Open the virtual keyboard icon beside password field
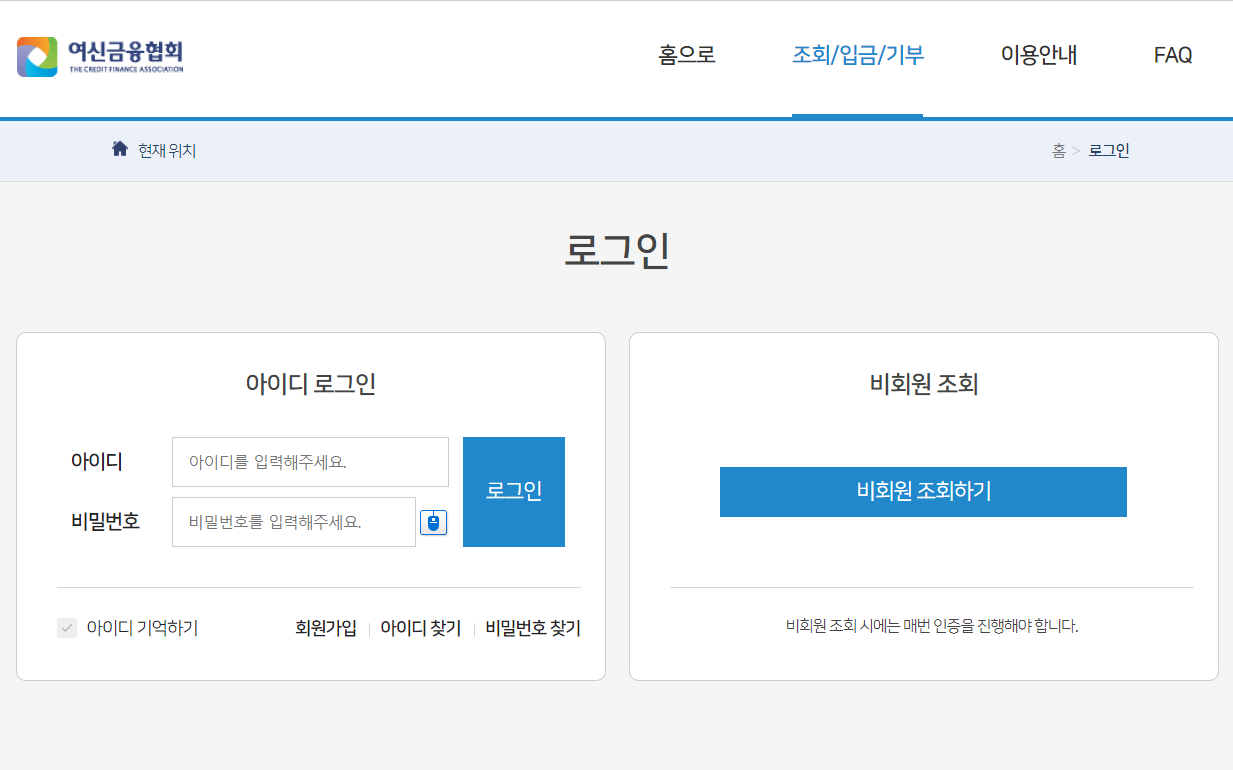Screen dimensions: 1233x770 pyautogui.click(x=433, y=521)
